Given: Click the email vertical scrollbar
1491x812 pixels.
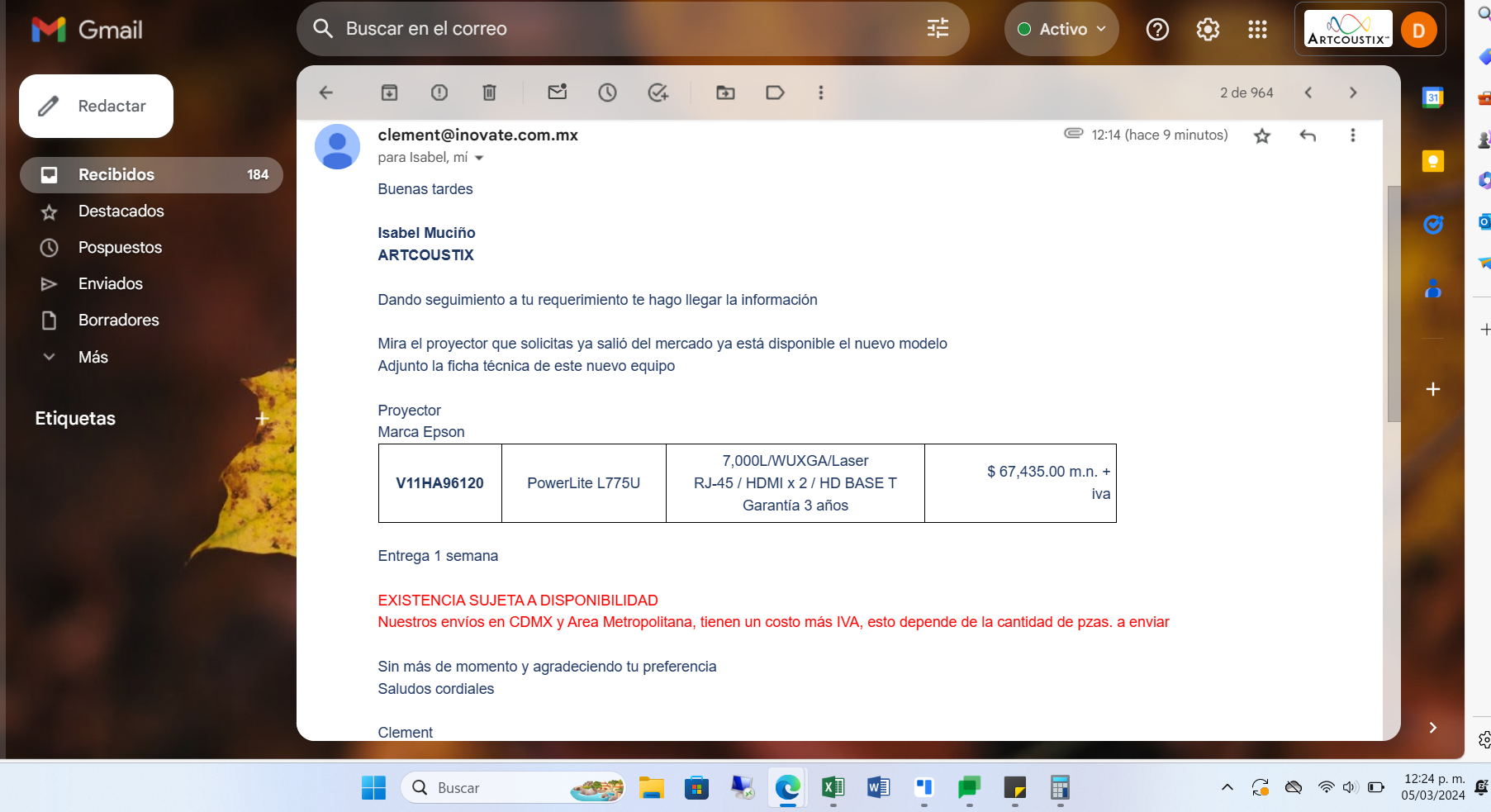Looking at the screenshot, I should (1394, 304).
